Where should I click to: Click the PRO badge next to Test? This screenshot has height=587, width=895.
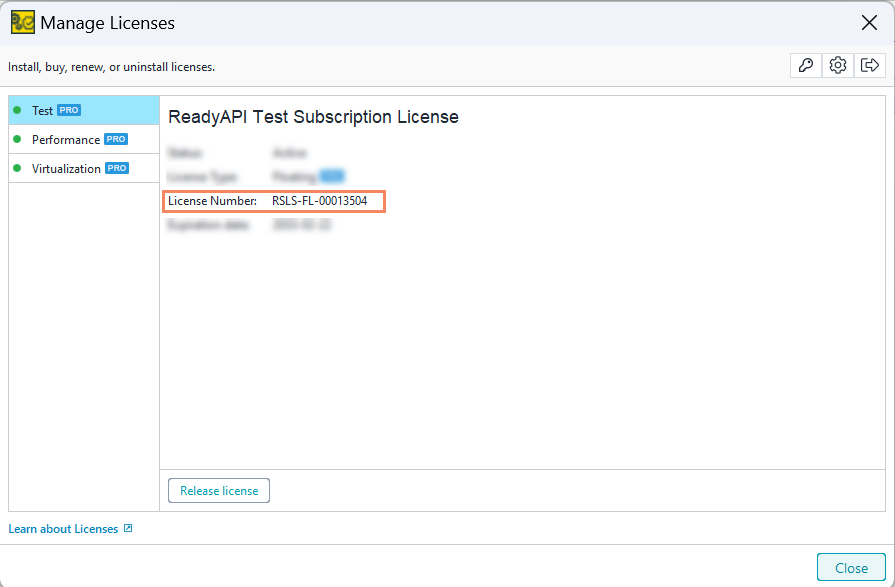pyautogui.click(x=69, y=110)
